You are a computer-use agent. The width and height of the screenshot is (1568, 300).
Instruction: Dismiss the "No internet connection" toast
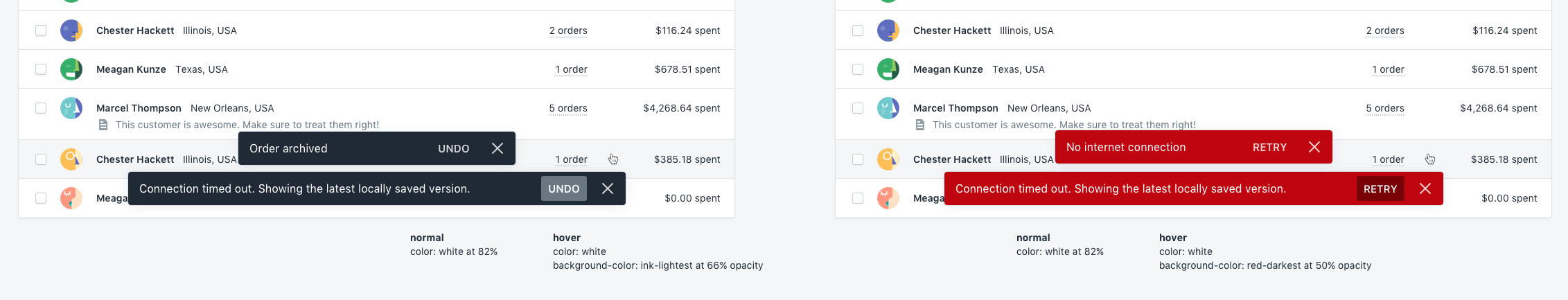1314,147
